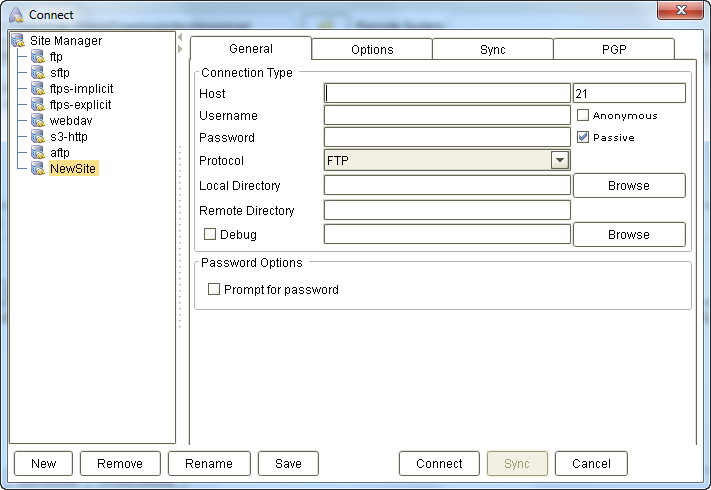Click the Connect window title icon
711x490 pixels.
[16, 15]
